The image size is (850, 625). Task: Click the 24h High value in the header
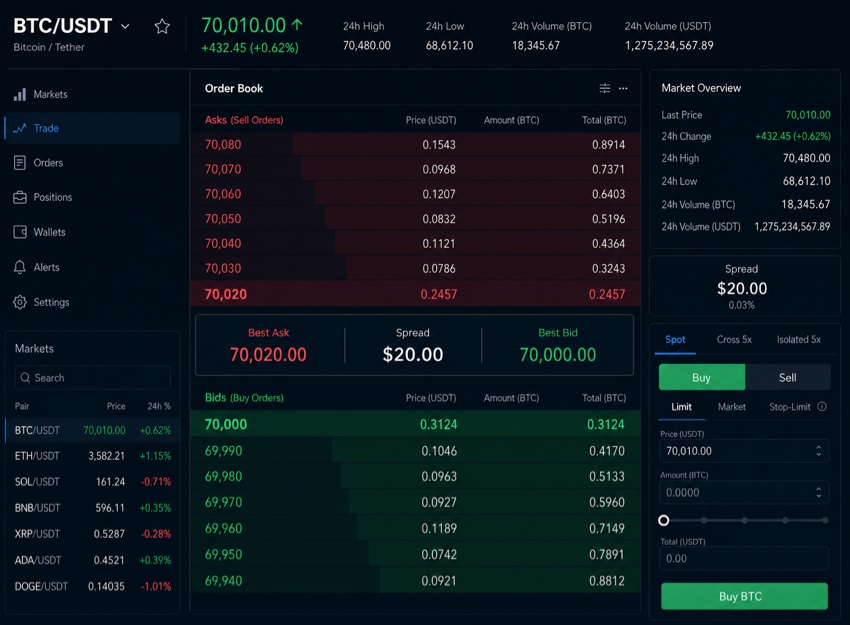tap(366, 46)
